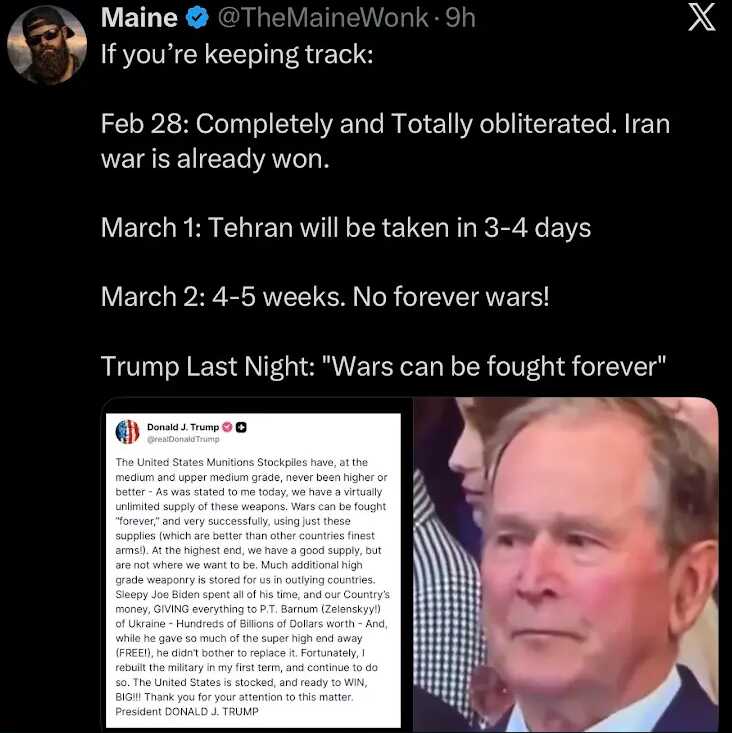Screen dimensions: 732x733
Task: Open the photo of the grey-haired man
Action: (x=566, y=565)
